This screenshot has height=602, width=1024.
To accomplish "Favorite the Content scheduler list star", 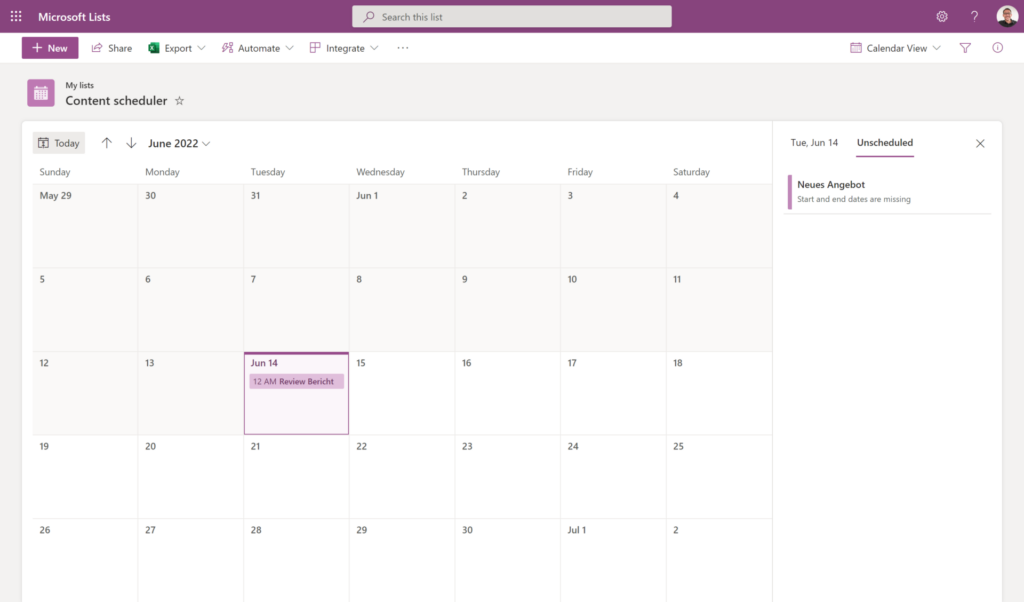I will coord(180,101).
